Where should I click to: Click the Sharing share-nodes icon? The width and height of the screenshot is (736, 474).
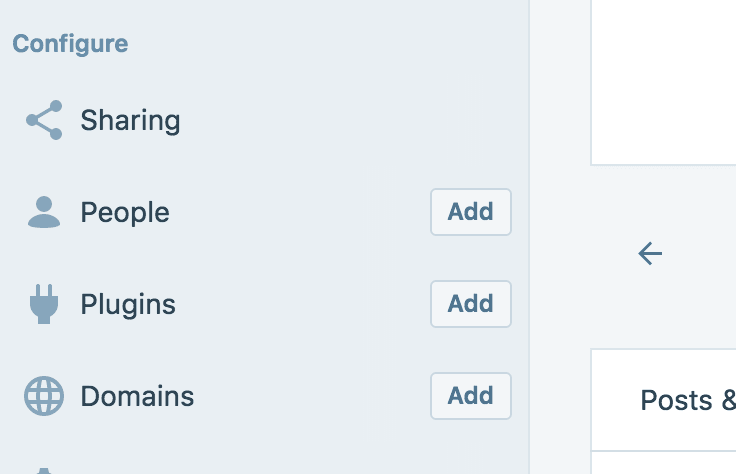[x=44, y=121]
